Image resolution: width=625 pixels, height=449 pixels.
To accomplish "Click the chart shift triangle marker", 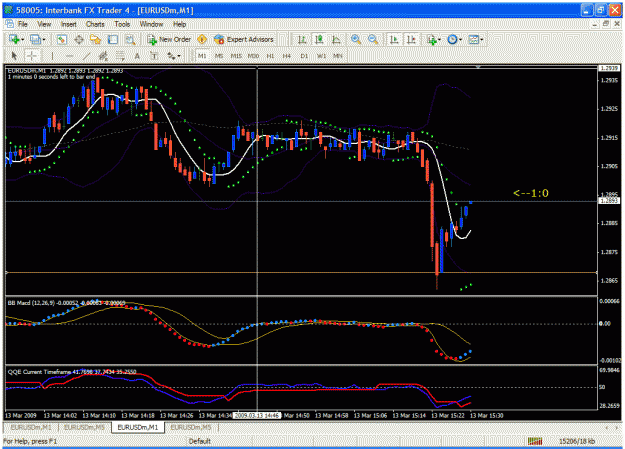I will (478, 67).
